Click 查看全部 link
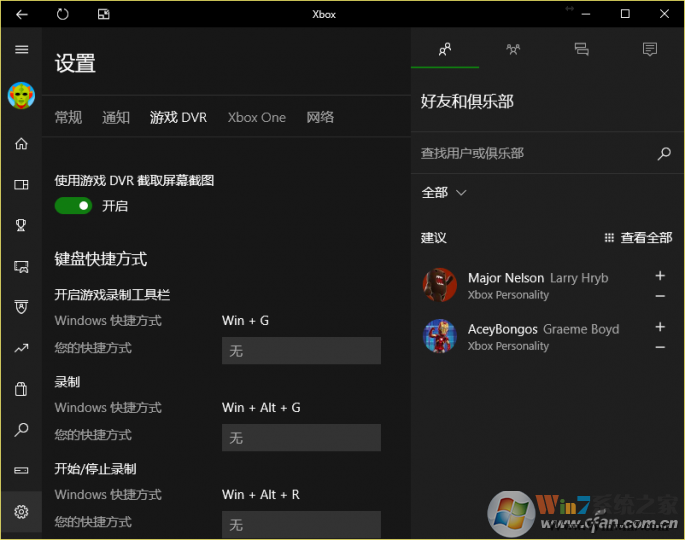Image resolution: width=685 pixels, height=540 pixels. (646, 238)
